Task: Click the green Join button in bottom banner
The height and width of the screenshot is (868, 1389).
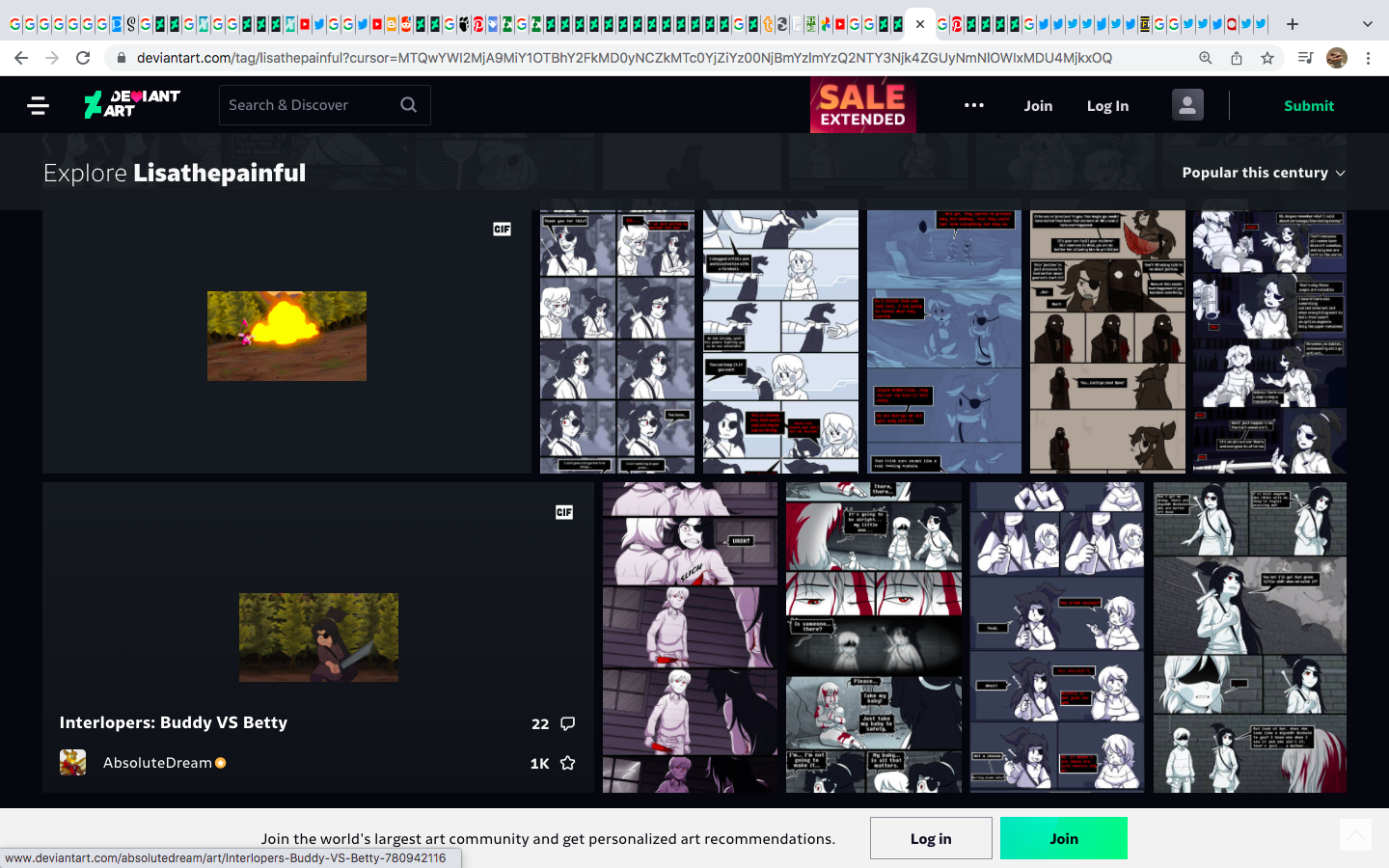Action: click(x=1064, y=838)
